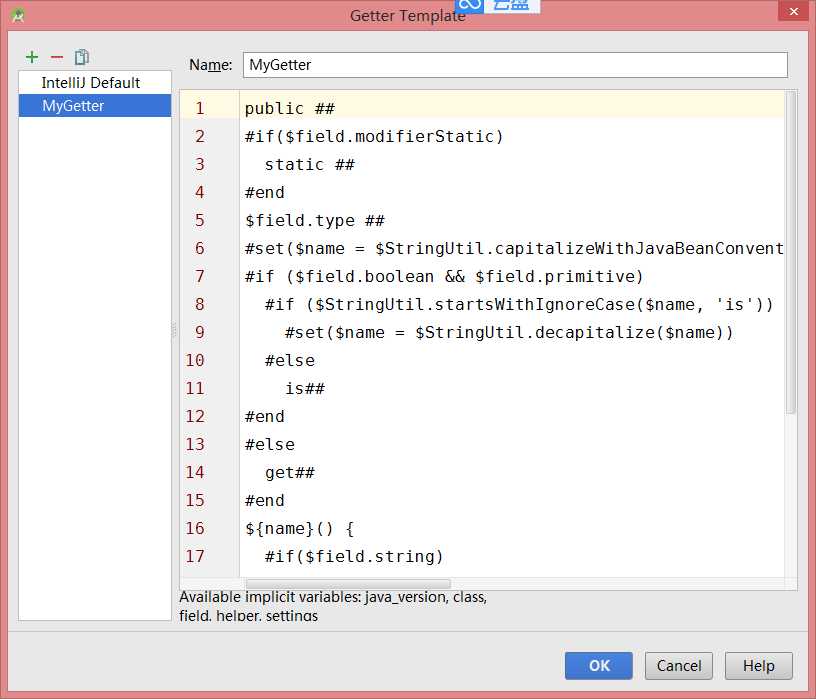Screen dimensions: 816x699
Task: Place the cursor on the 'is##' line
Action: coord(304,389)
